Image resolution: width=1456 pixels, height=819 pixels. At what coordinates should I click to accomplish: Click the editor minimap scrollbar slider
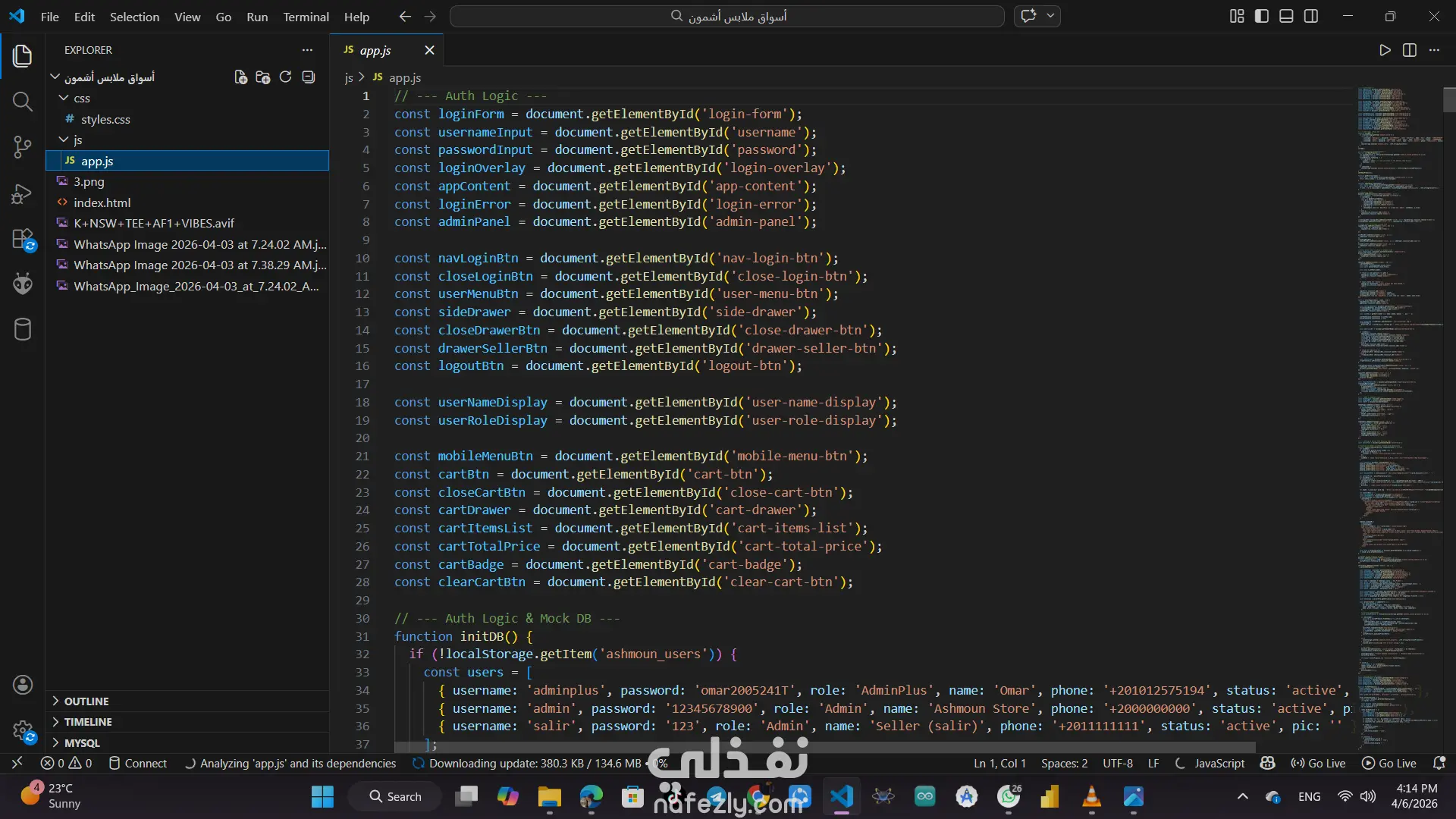coord(1449,100)
